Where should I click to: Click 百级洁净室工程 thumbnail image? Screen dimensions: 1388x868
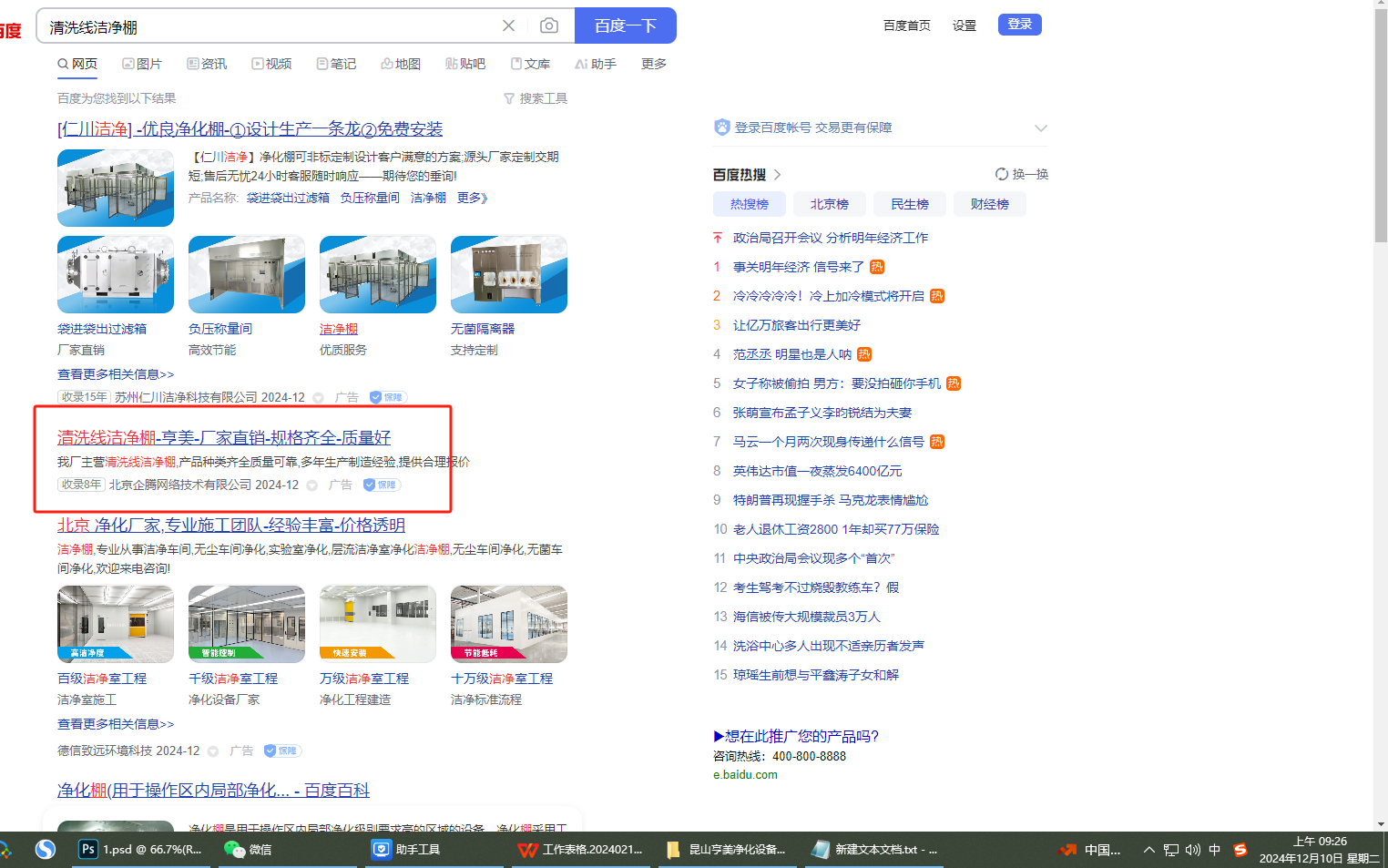click(x=116, y=624)
